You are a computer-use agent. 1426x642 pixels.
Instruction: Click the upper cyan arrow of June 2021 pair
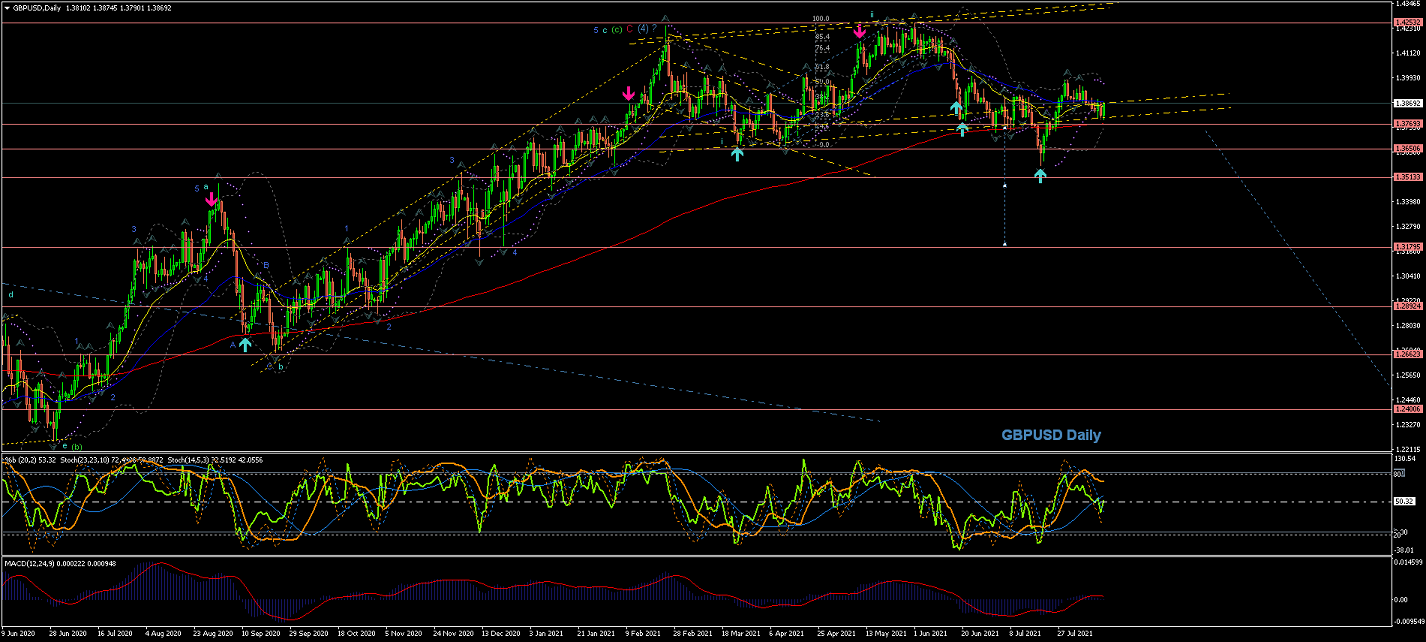click(956, 106)
